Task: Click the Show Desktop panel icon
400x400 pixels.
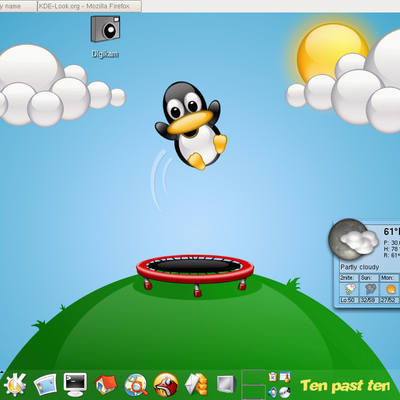Action: point(45,385)
